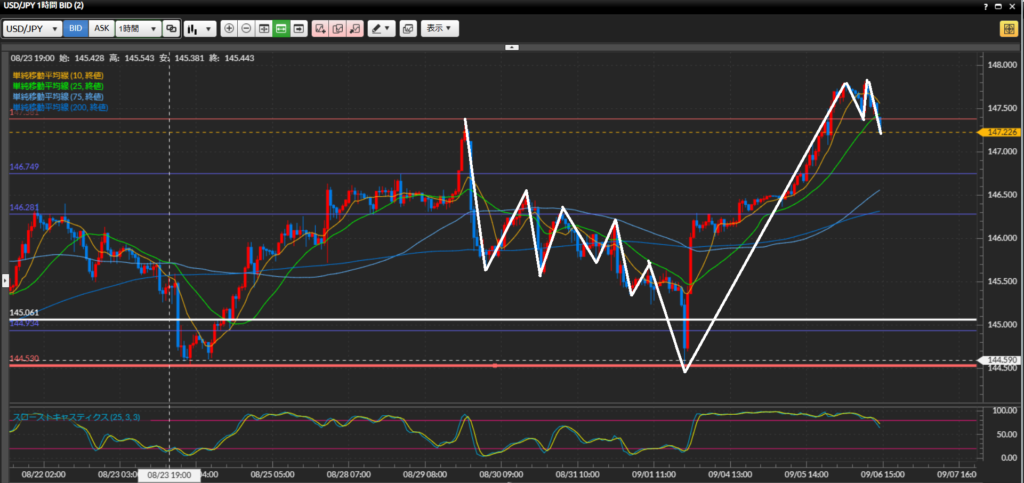Switch price display to BID
The width and height of the screenshot is (1024, 483).
76,29
